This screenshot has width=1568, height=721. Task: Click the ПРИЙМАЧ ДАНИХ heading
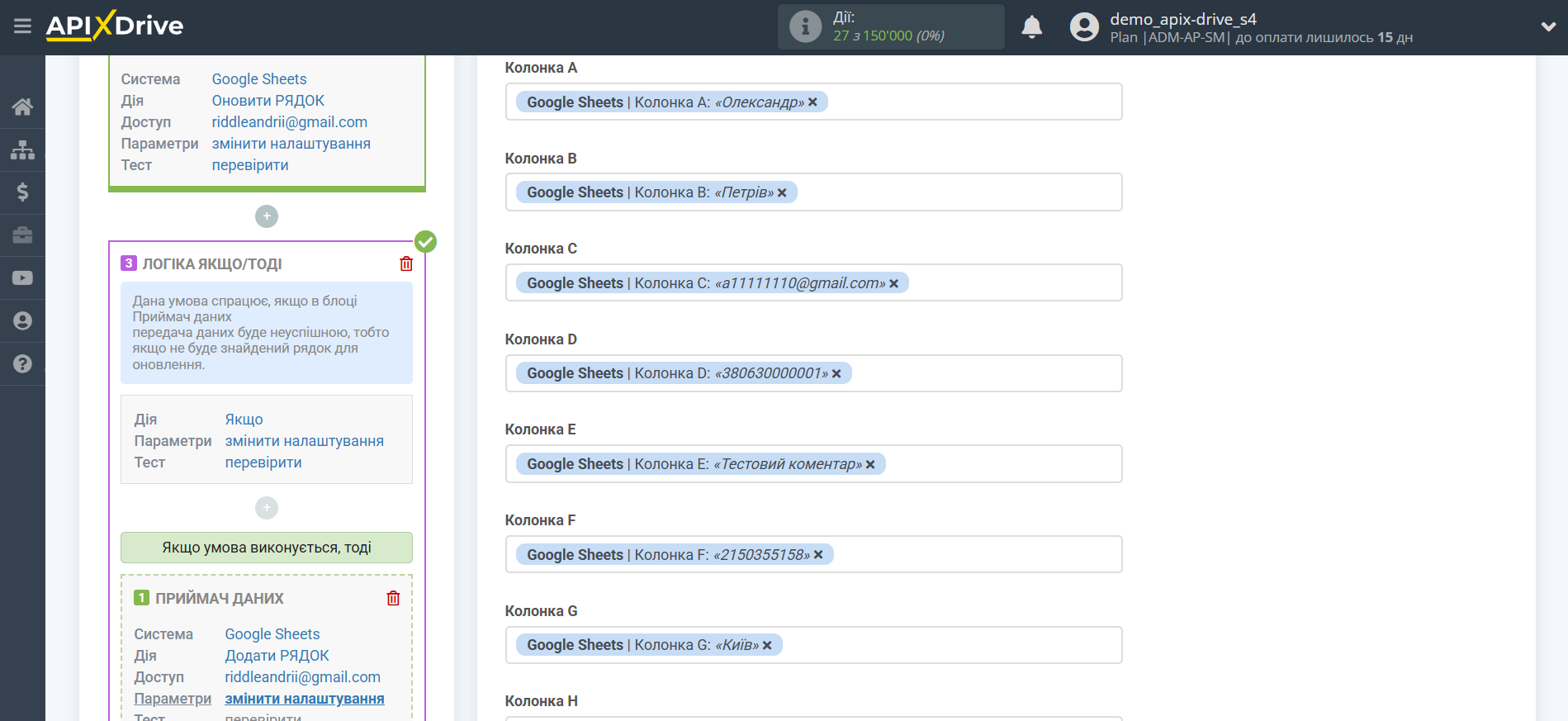tap(220, 599)
